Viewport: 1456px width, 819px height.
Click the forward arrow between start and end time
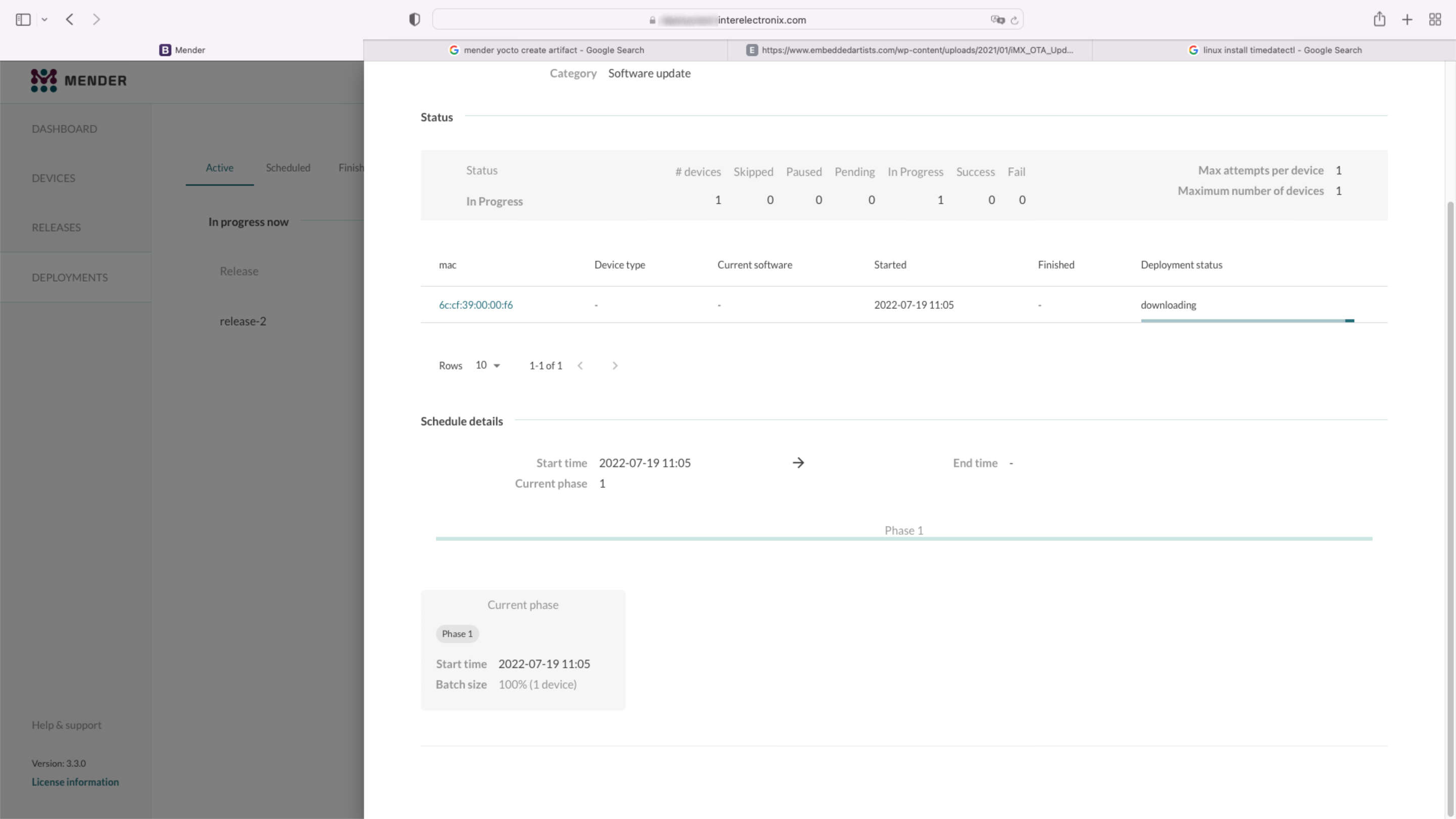click(x=798, y=462)
